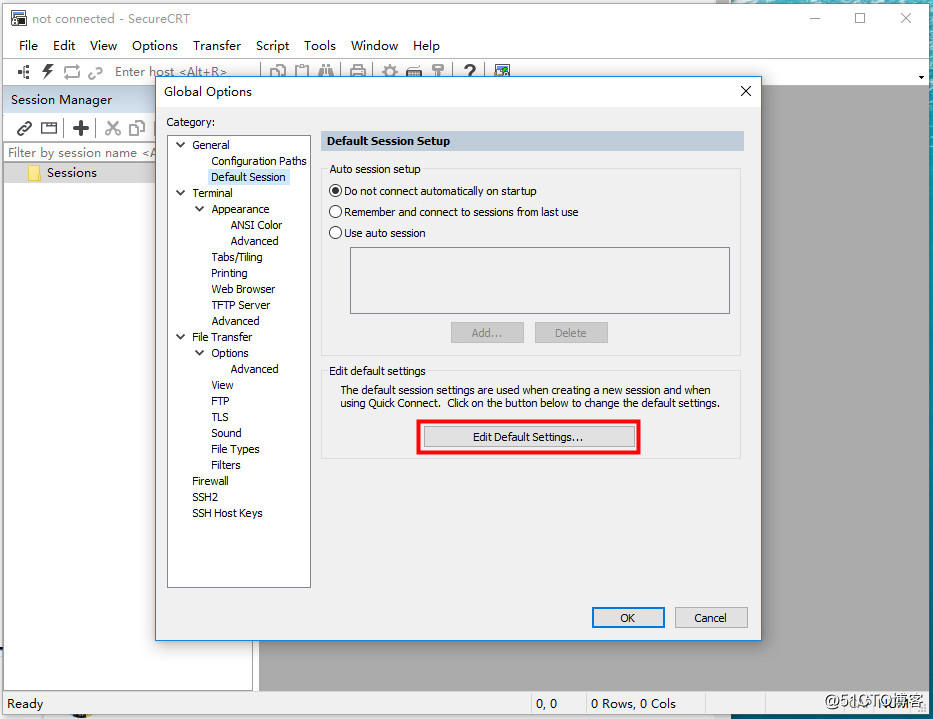Screen dimensions: 933x719
Task: Select Configuration Paths in category tree
Action: [x=258, y=161]
